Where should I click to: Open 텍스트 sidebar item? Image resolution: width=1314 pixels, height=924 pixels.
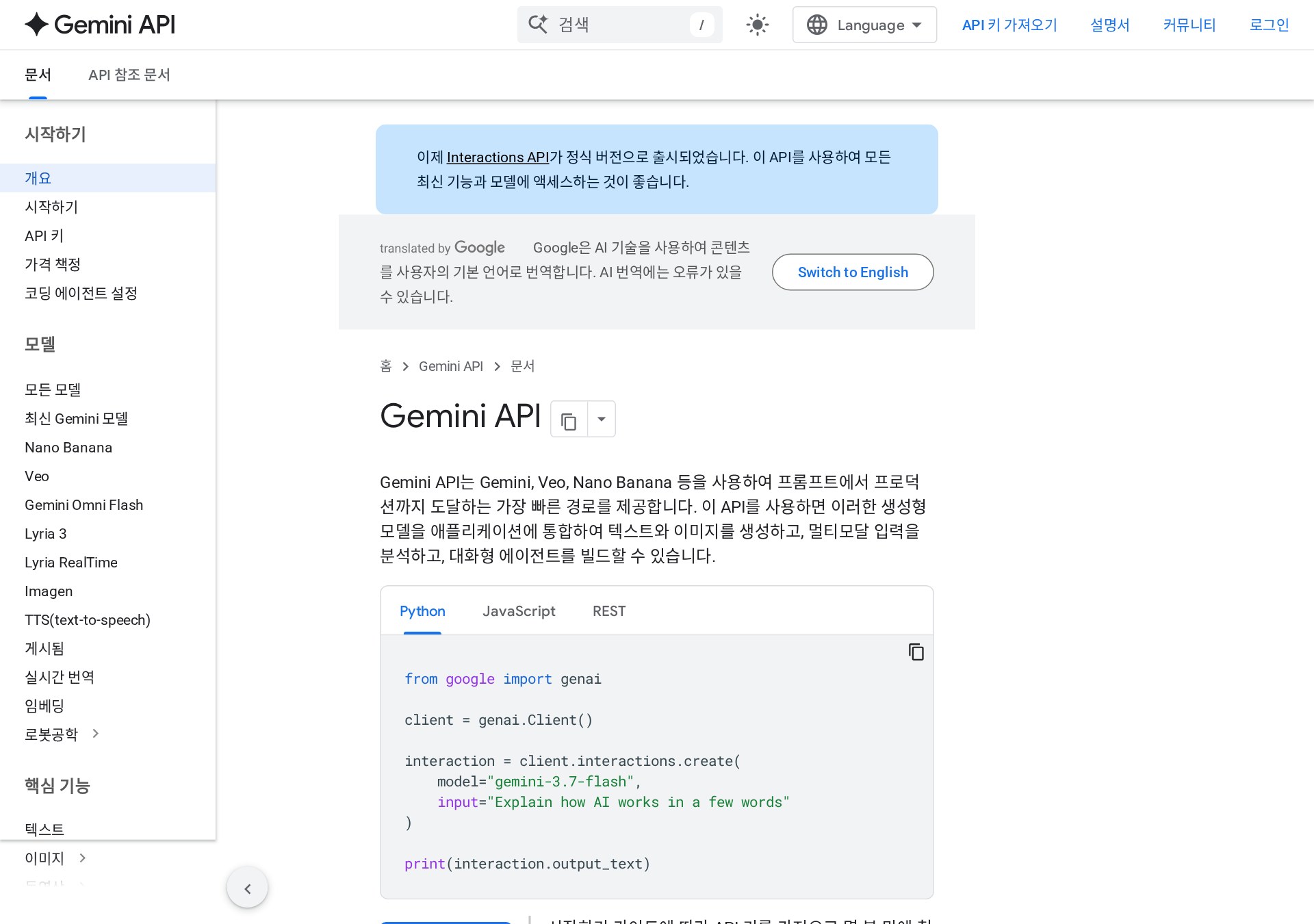(x=44, y=829)
